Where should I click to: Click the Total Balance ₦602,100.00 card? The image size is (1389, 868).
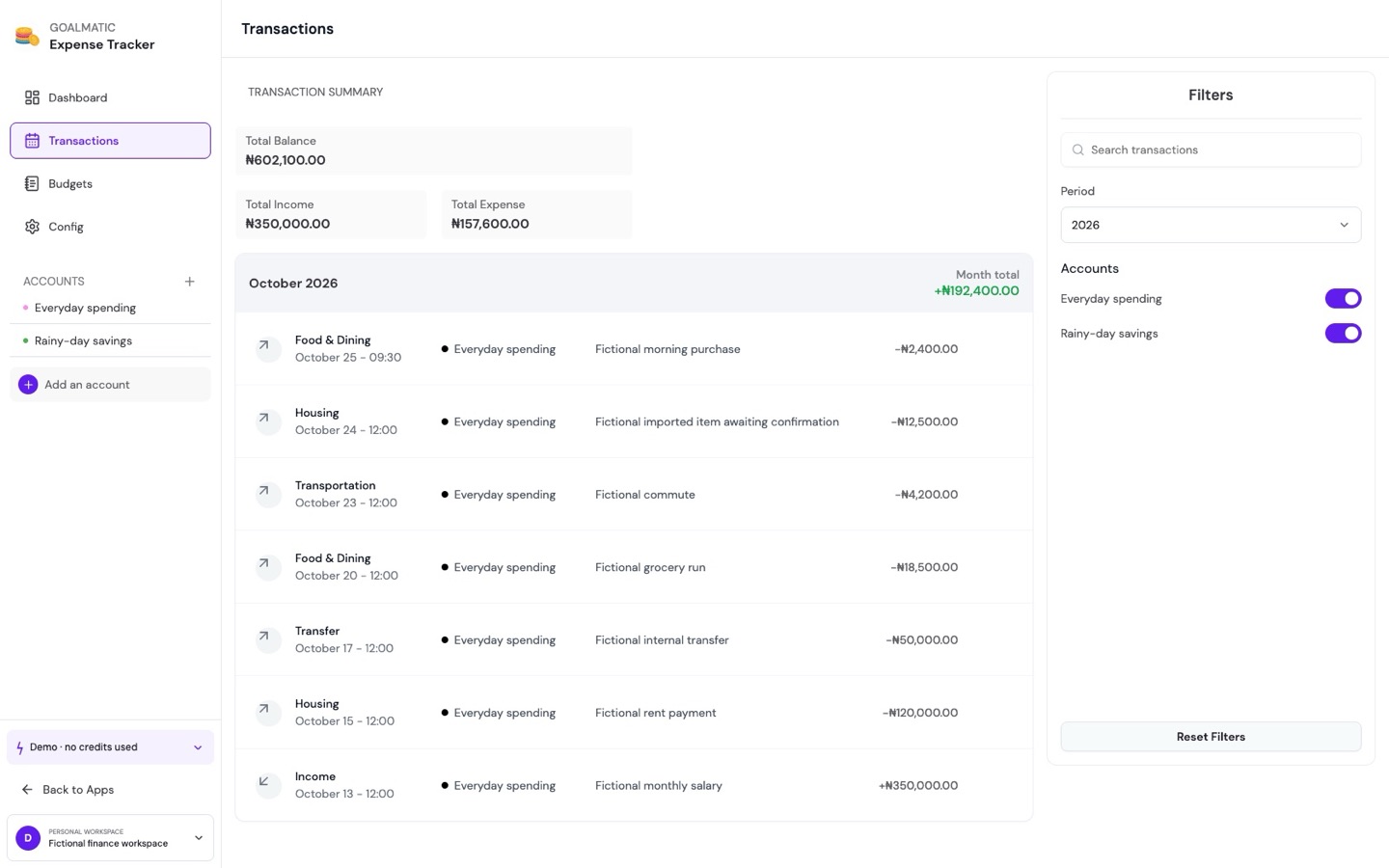(434, 151)
